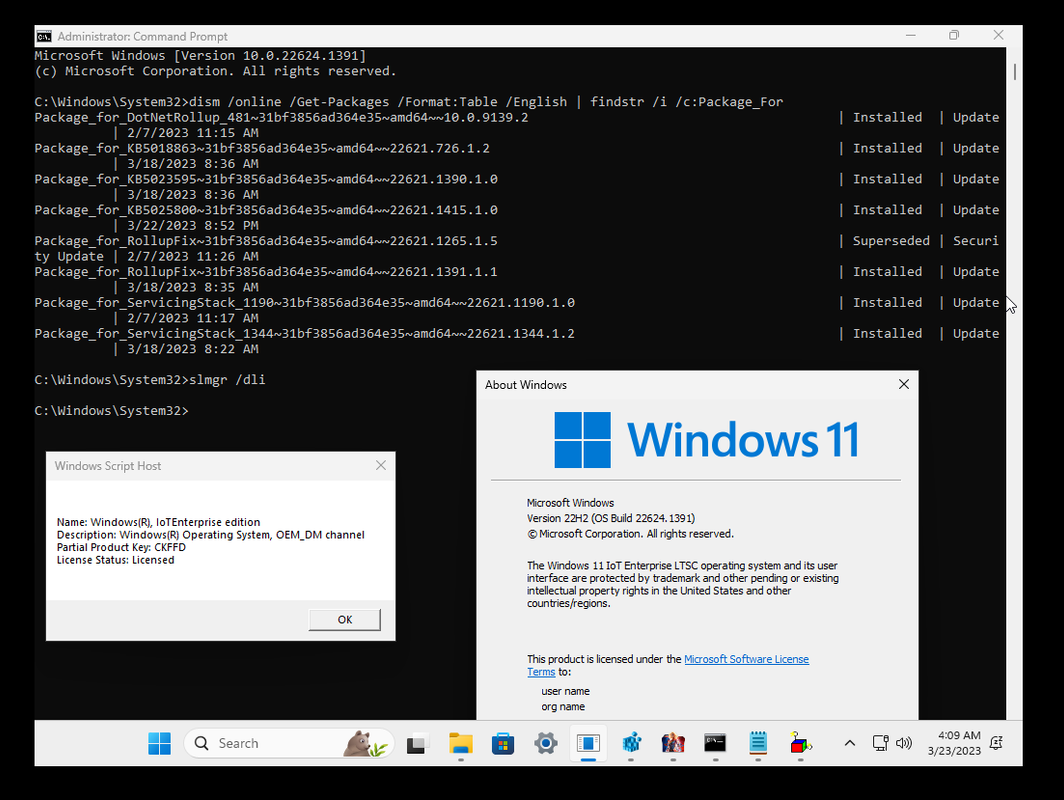Viewport: 1064px width, 800px height.
Task: Click the 'Name: Windows(R), IoTEnterprise edition' line
Action: pyautogui.click(x=158, y=522)
